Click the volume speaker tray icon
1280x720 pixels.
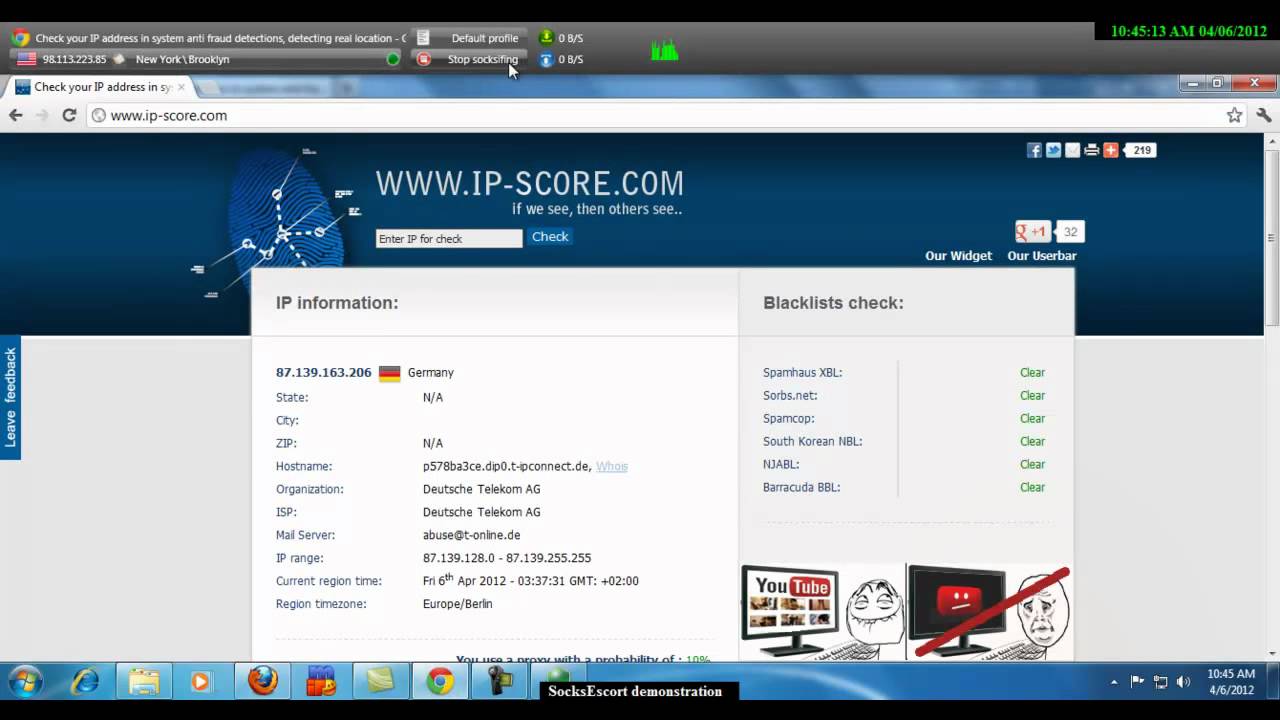(1184, 682)
